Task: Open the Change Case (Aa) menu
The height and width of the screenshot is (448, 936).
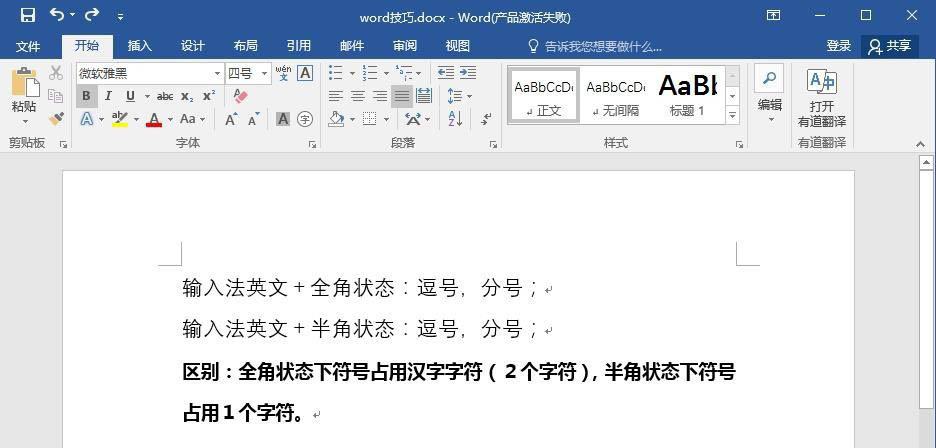Action: (192, 119)
